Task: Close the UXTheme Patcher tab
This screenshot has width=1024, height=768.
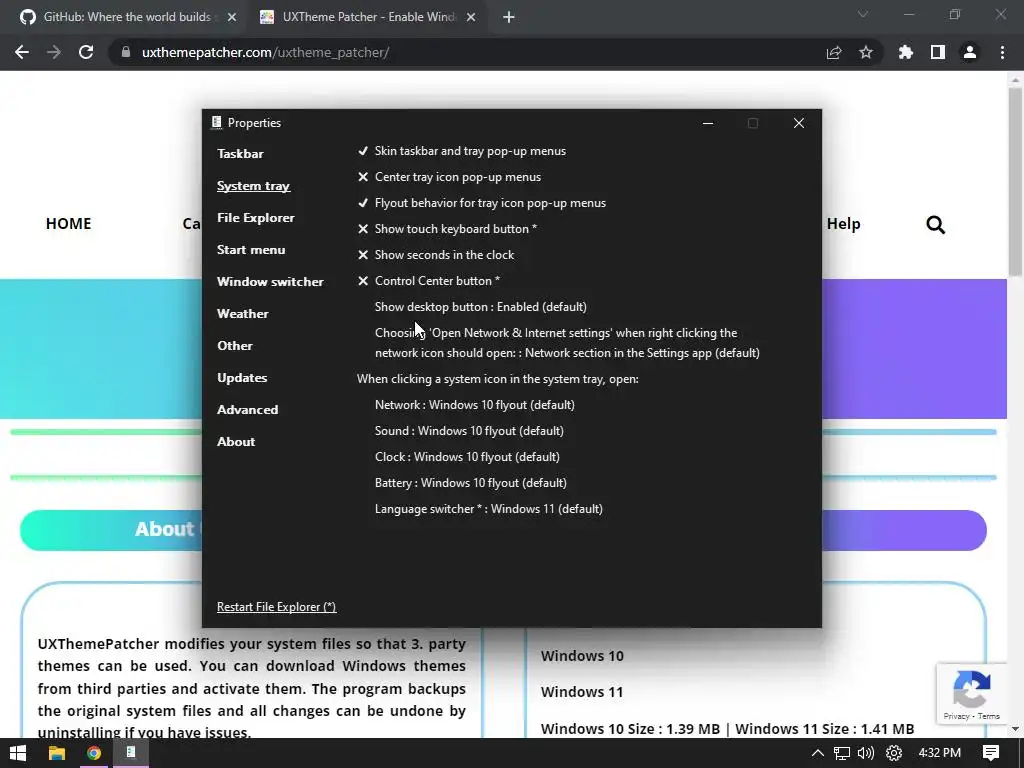Action: (x=471, y=18)
